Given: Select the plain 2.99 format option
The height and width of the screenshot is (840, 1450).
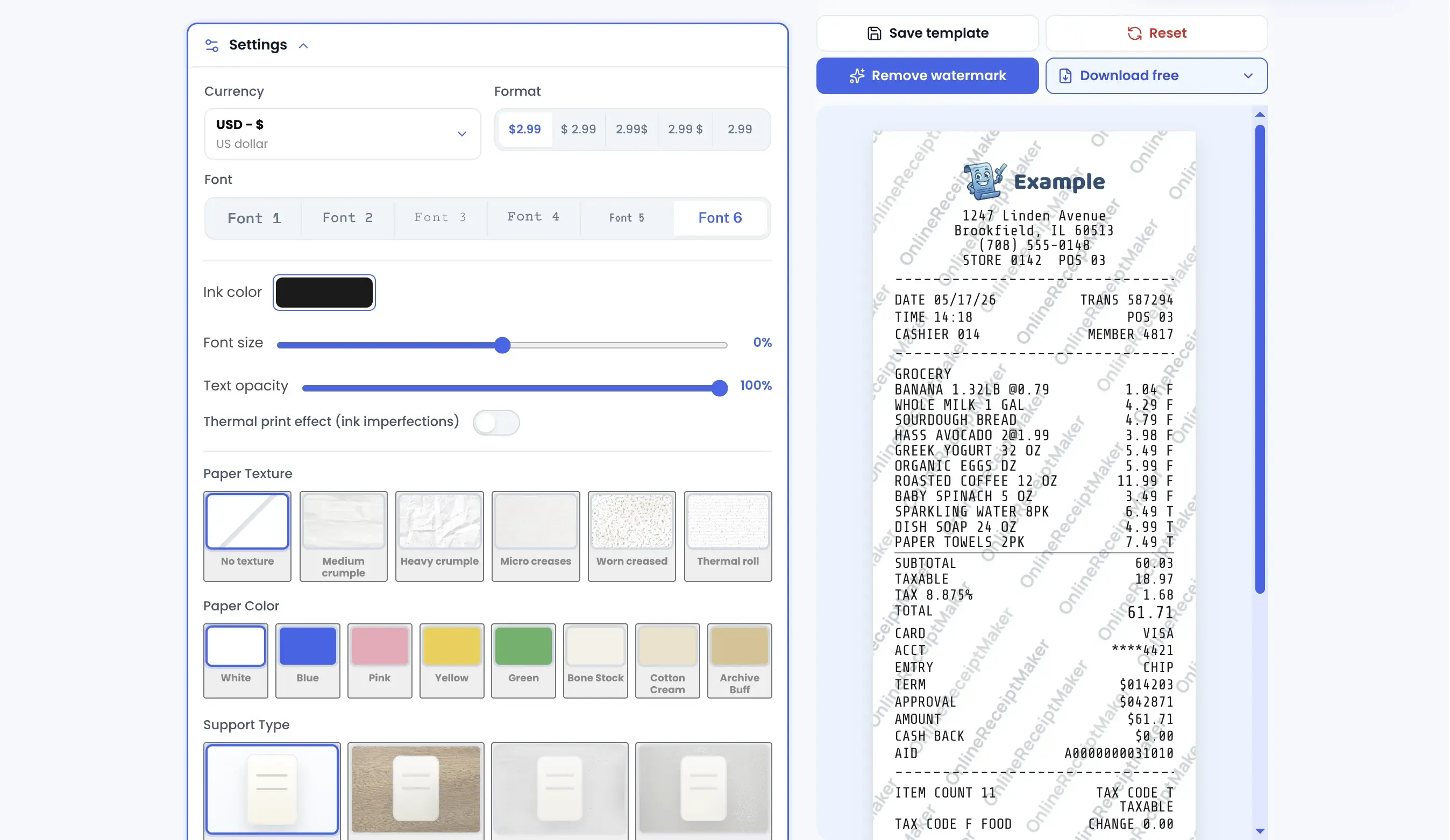Looking at the screenshot, I should (740, 129).
